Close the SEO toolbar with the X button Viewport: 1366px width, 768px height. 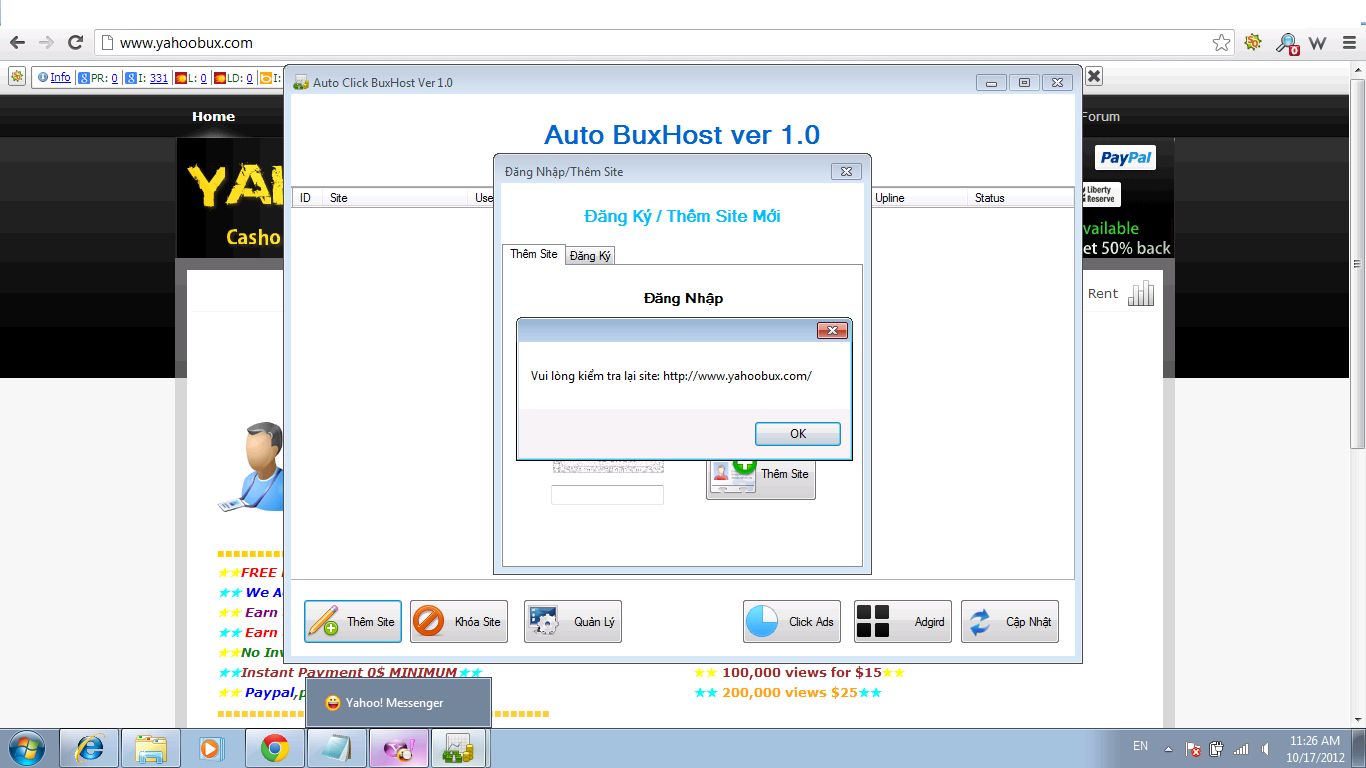click(x=1094, y=76)
